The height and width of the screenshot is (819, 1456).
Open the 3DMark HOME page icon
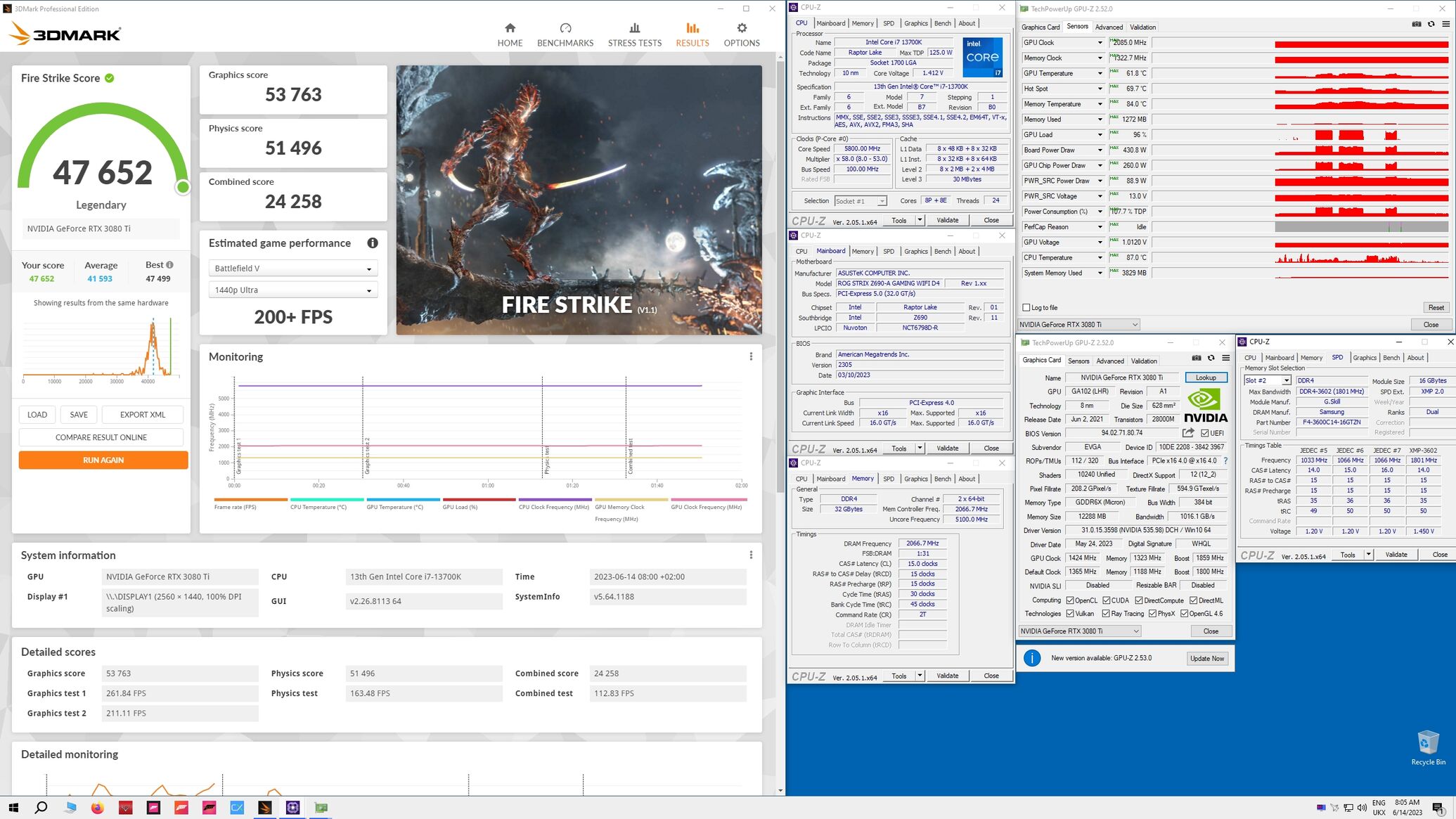[510, 28]
